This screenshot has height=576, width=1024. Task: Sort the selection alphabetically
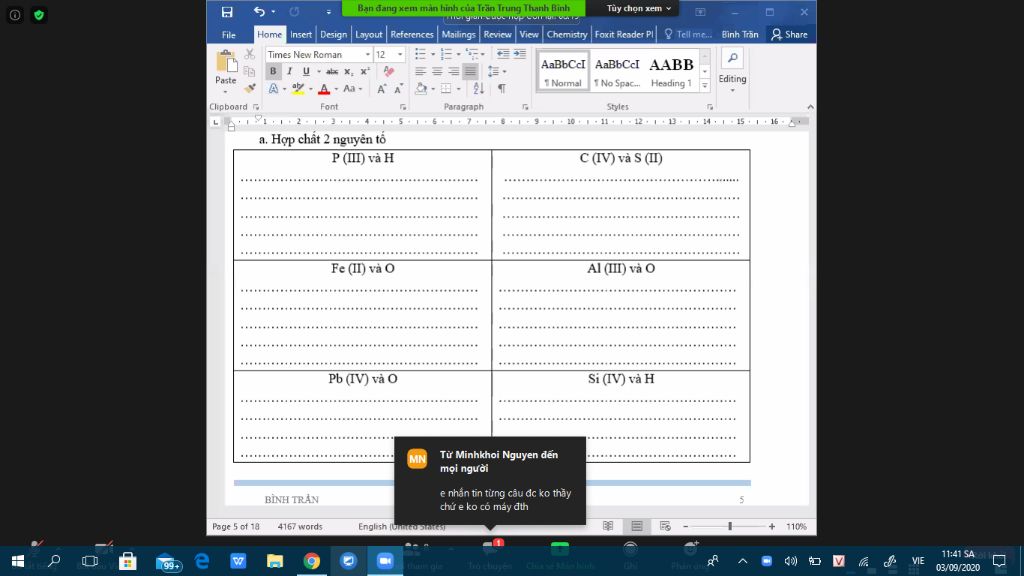pos(479,89)
